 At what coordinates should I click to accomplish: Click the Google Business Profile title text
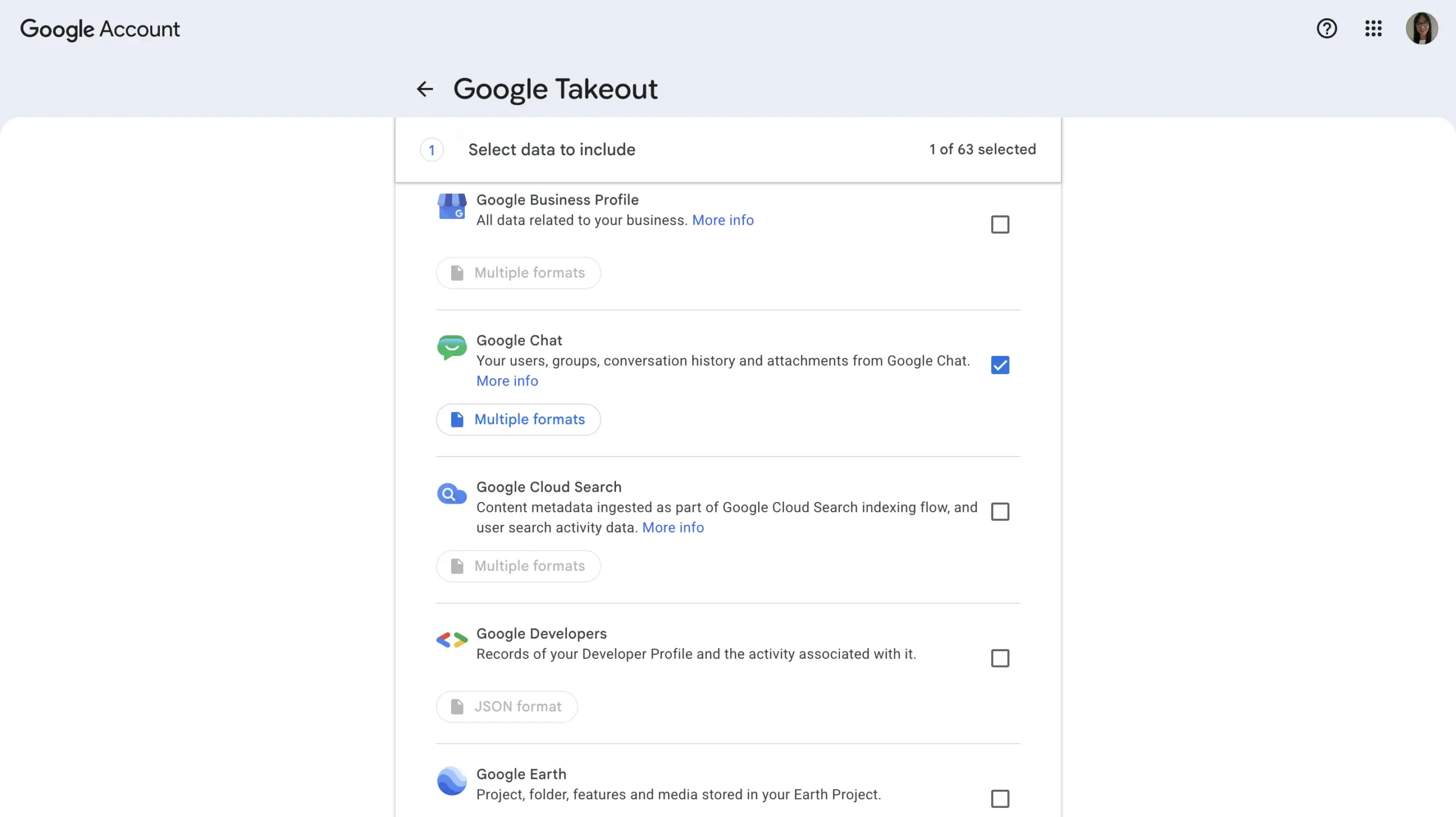point(557,200)
